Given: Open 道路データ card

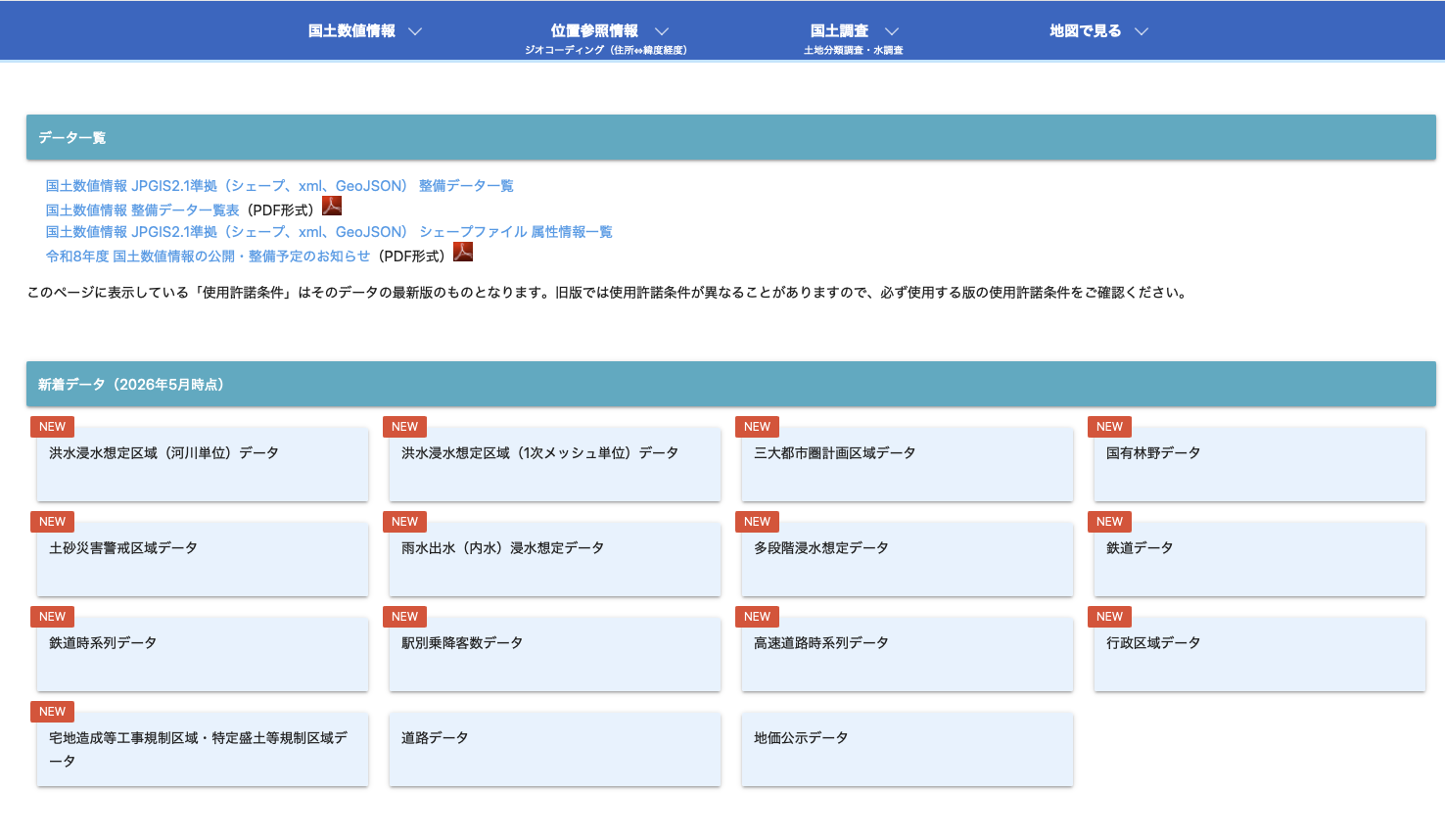Looking at the screenshot, I should [x=555, y=750].
